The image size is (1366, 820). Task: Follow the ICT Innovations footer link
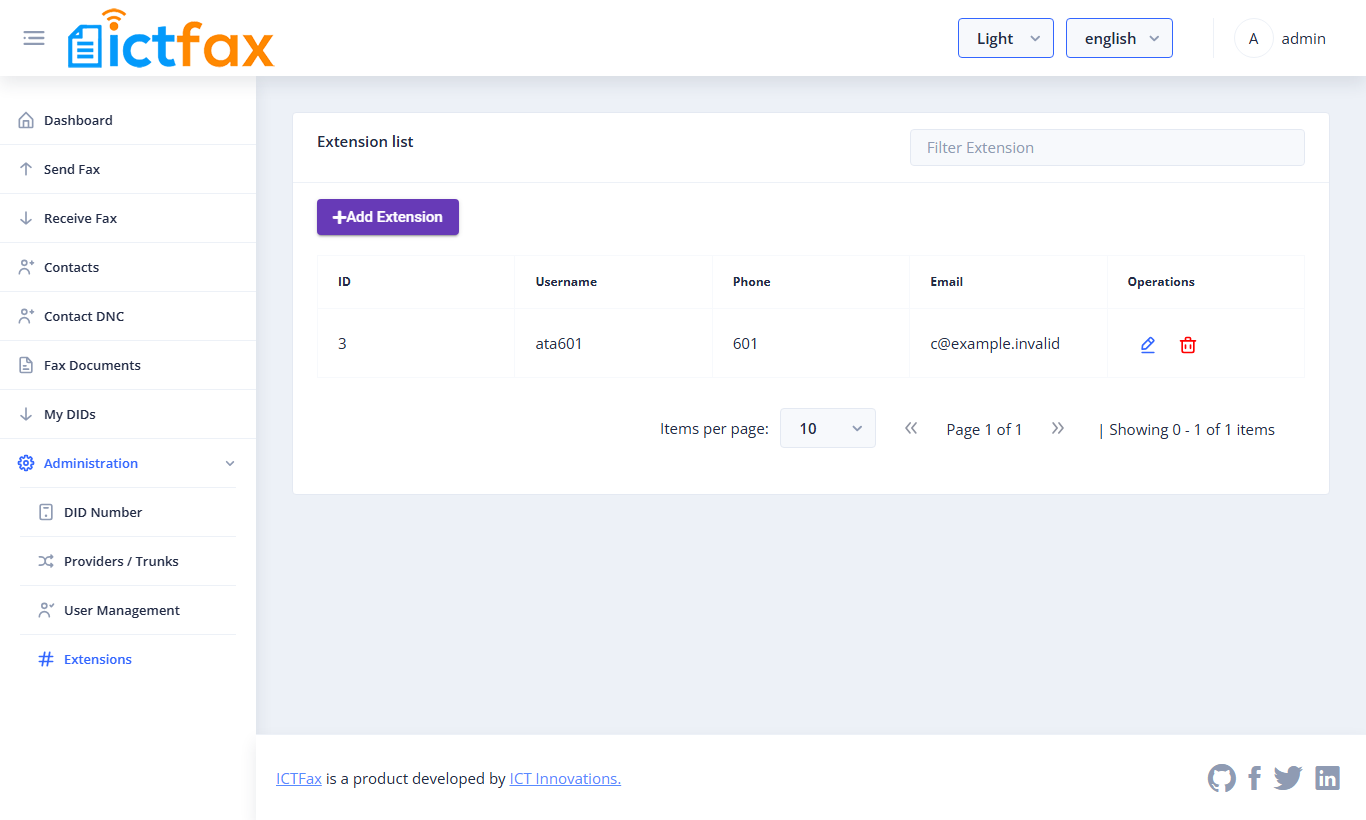coord(565,778)
